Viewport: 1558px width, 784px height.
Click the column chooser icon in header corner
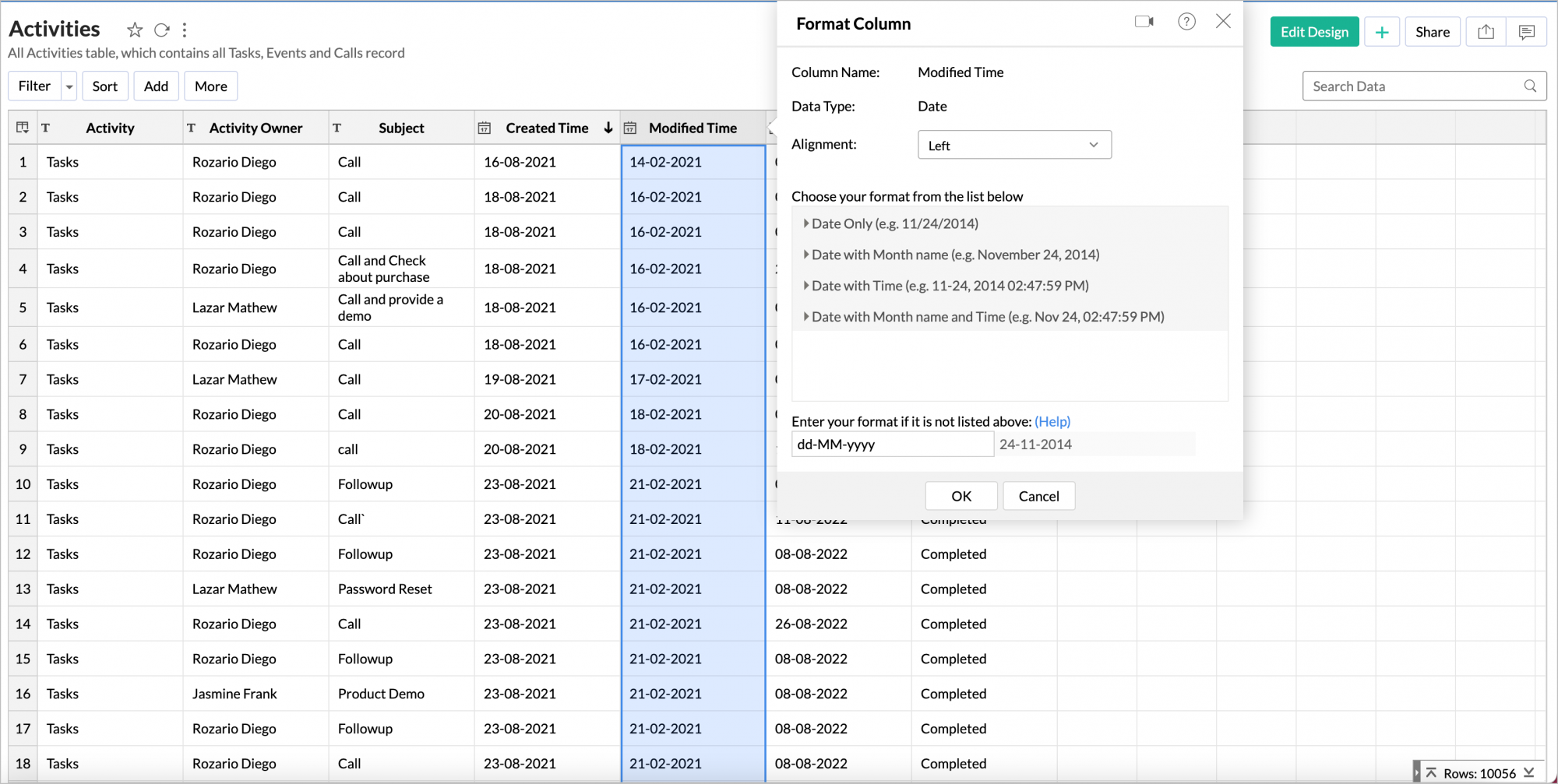(x=23, y=127)
